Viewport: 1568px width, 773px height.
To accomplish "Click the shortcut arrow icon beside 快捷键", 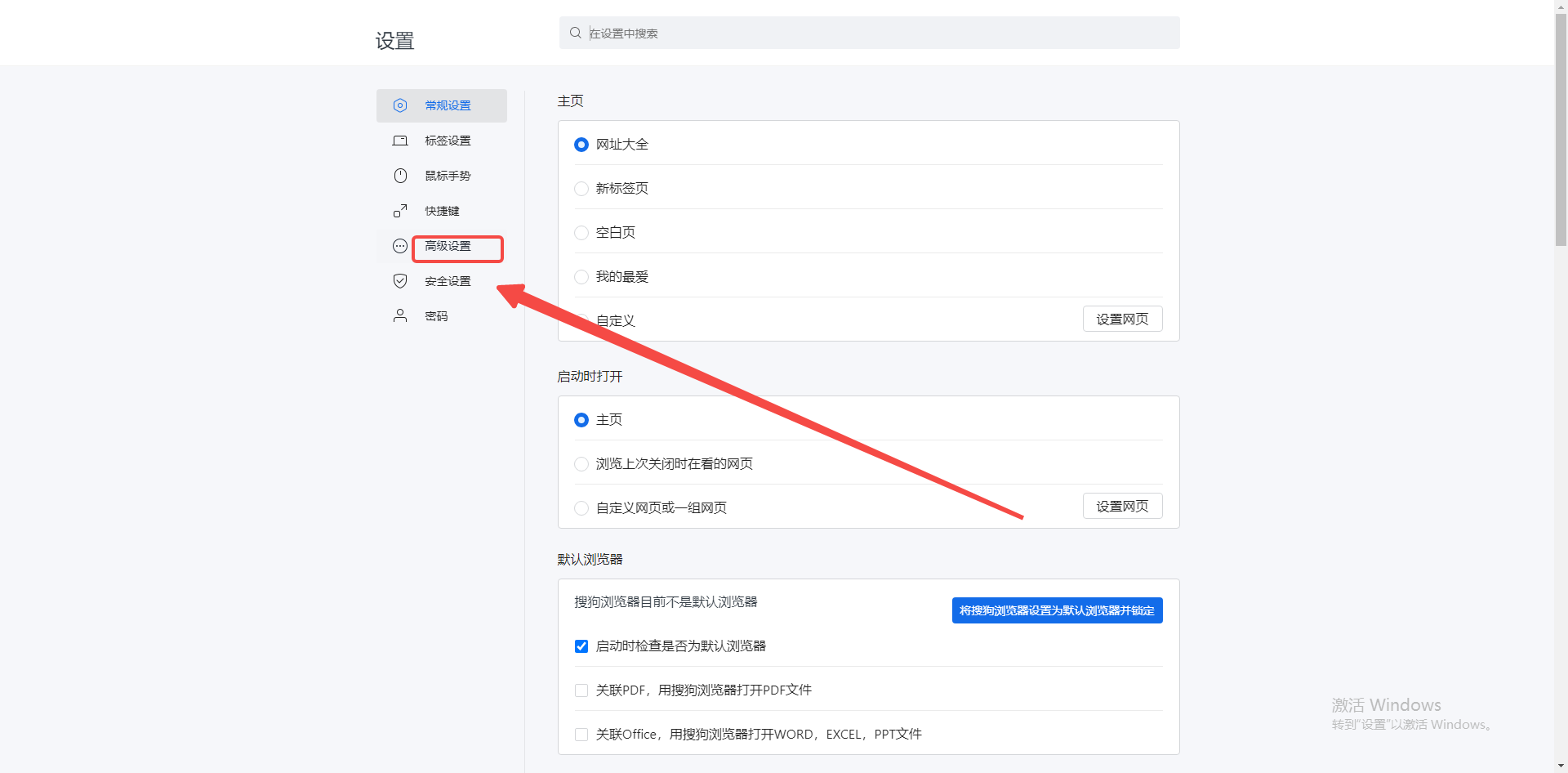I will (399, 210).
